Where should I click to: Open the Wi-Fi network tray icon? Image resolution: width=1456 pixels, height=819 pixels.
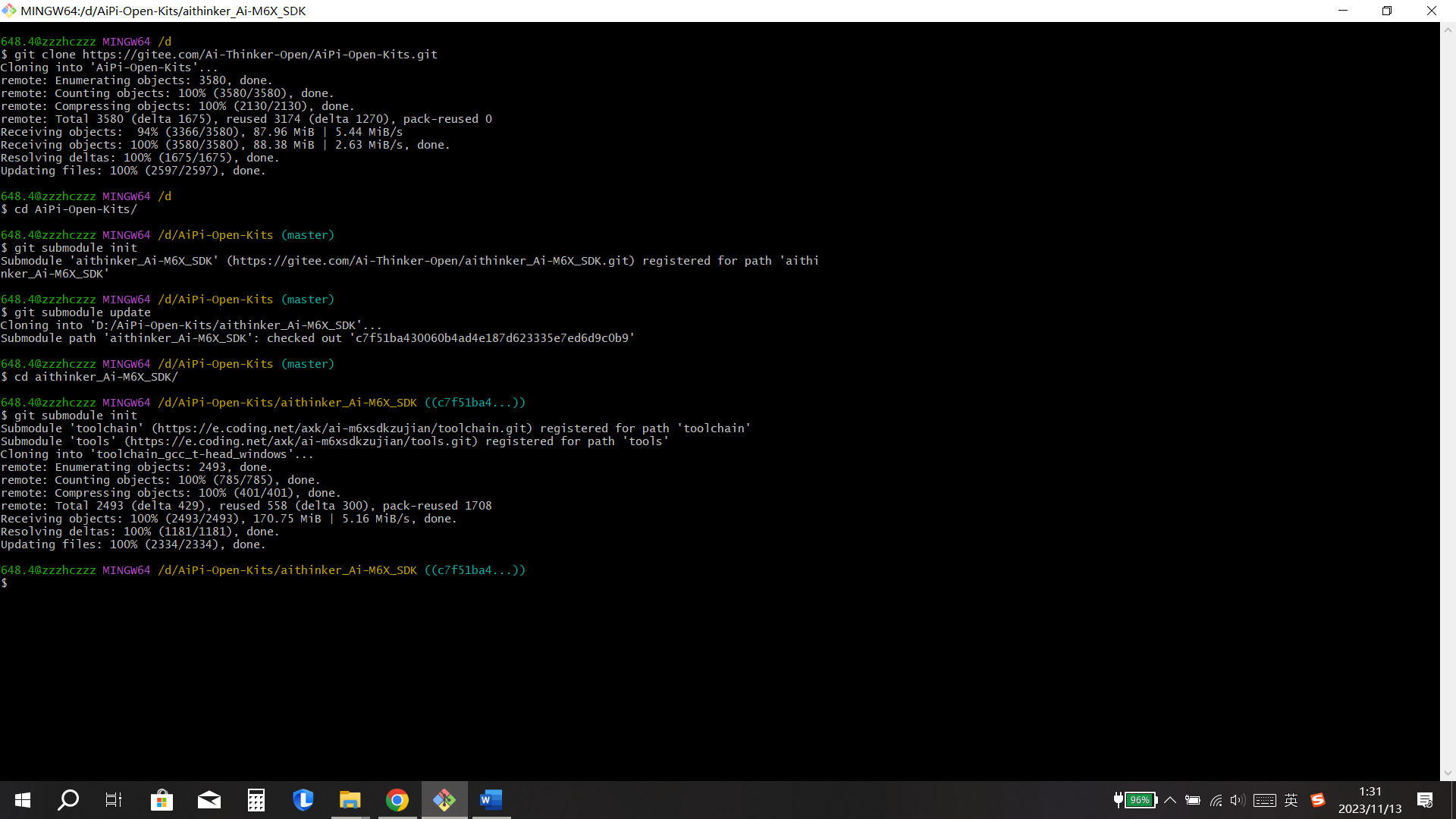coord(1216,800)
